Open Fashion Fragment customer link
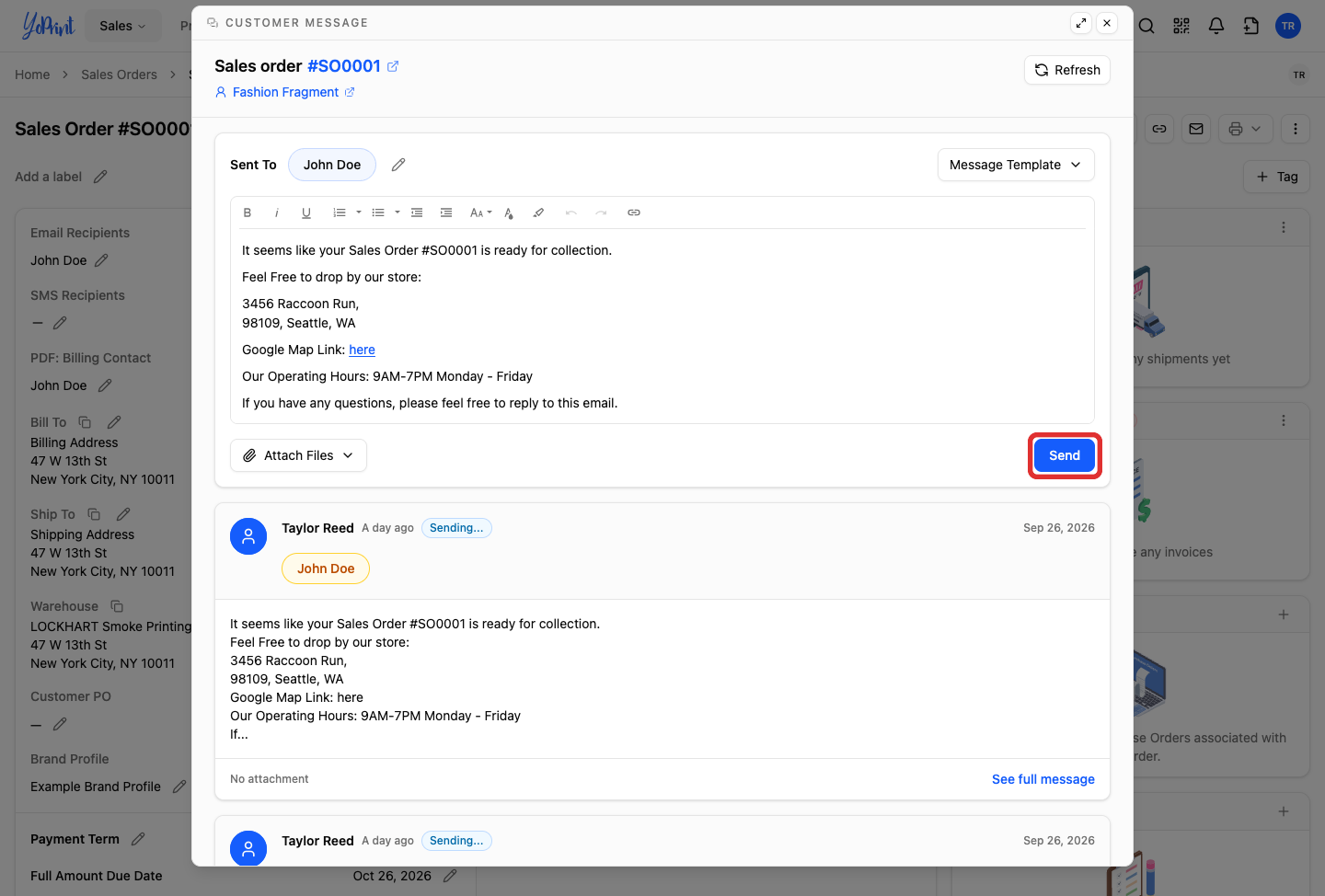Screen dimensions: 1325x896 (x=285, y=92)
